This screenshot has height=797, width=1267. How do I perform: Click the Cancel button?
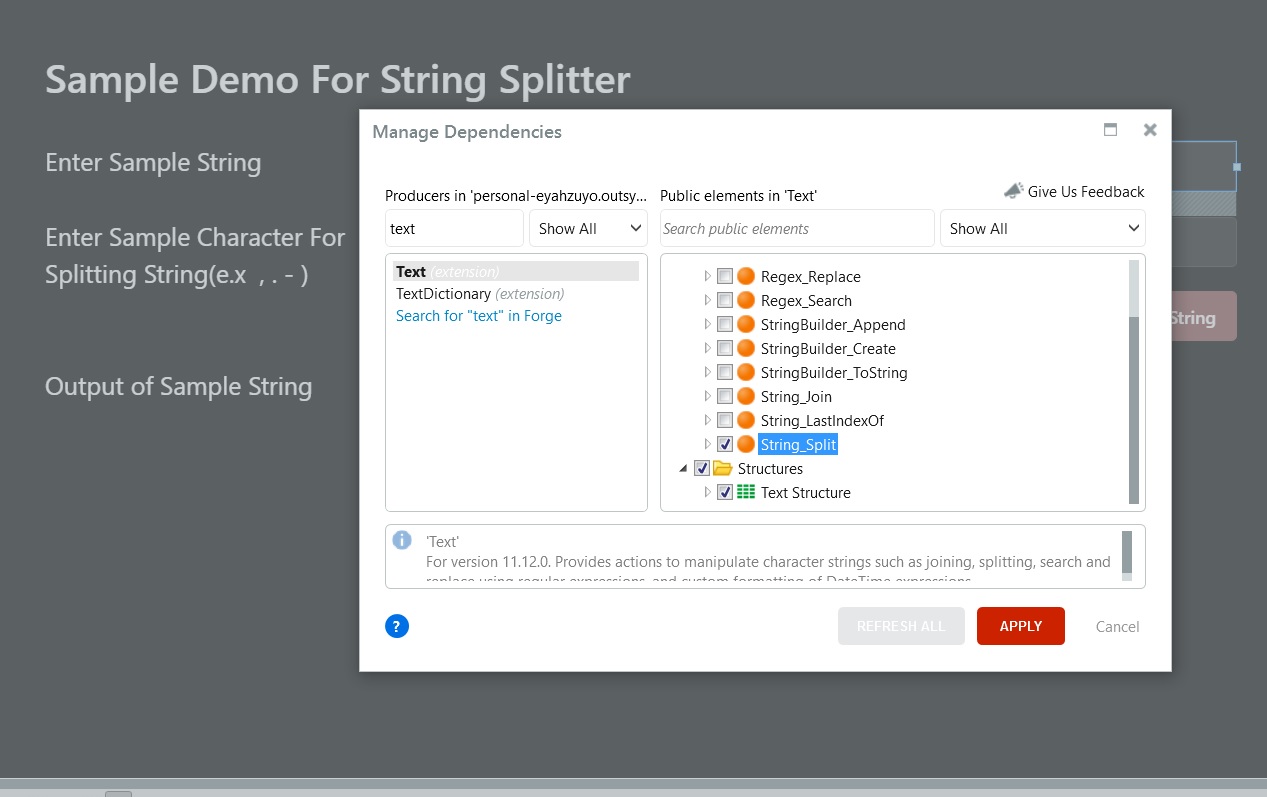[x=1117, y=627]
